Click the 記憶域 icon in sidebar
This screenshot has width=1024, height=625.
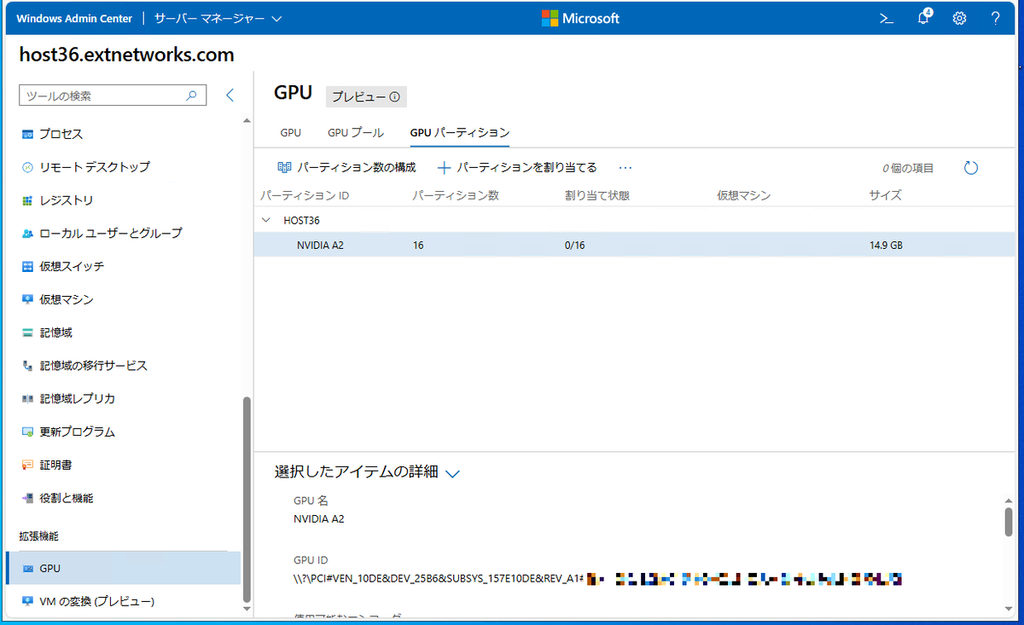27,332
